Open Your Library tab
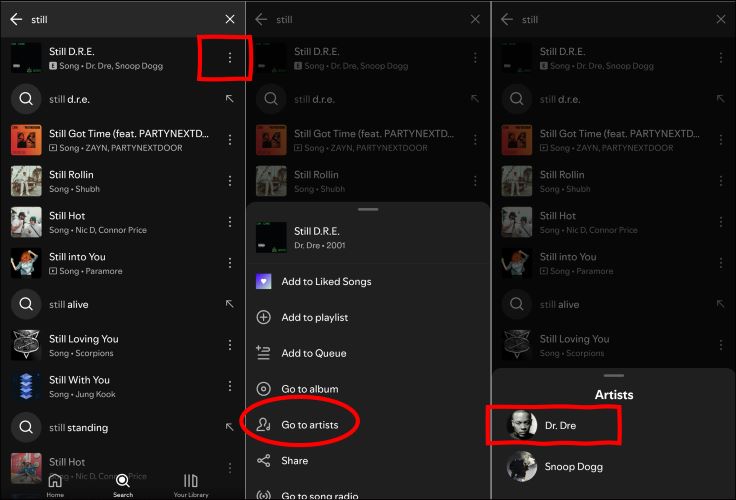 coord(191,485)
